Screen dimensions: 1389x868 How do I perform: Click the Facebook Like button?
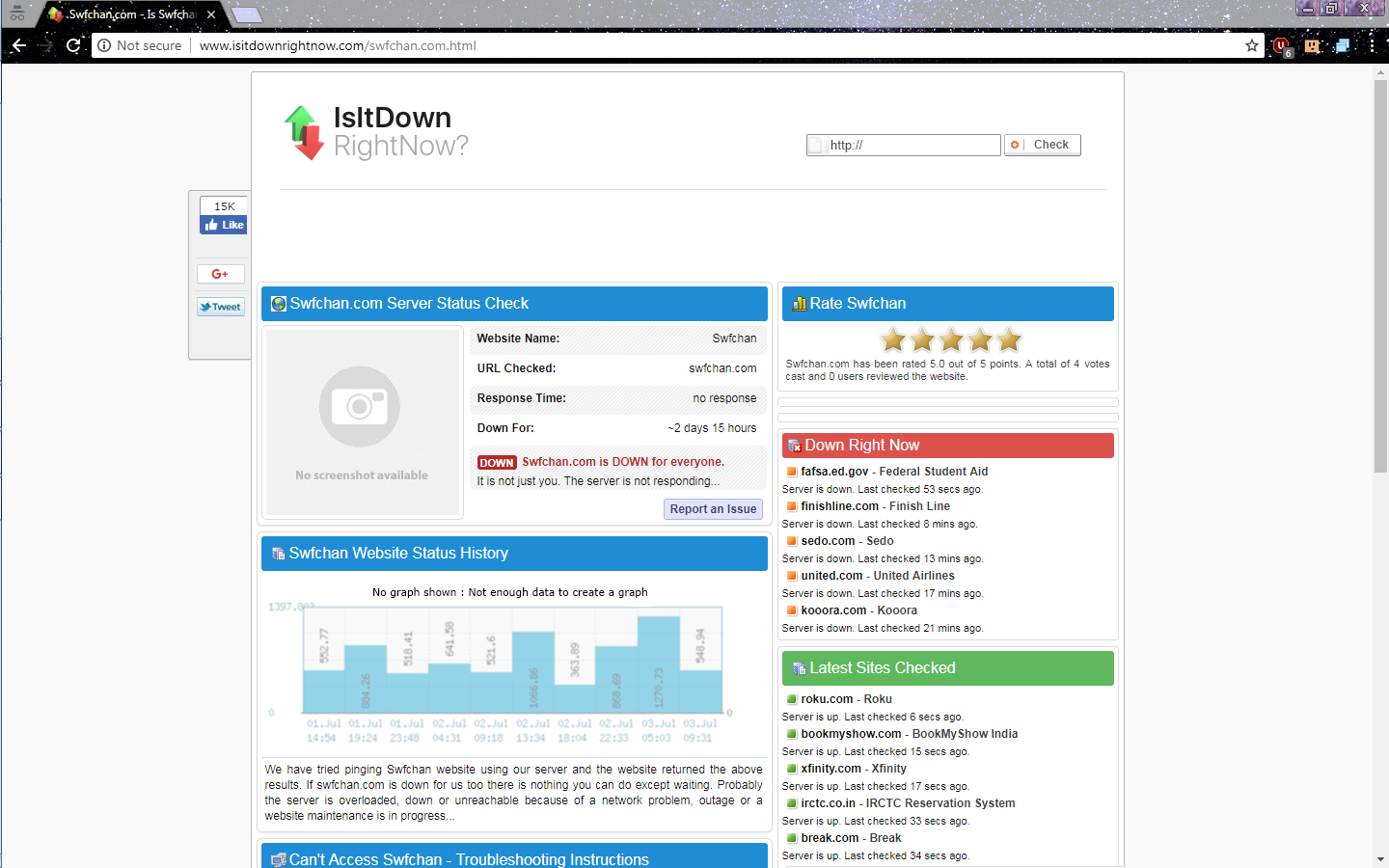224,225
